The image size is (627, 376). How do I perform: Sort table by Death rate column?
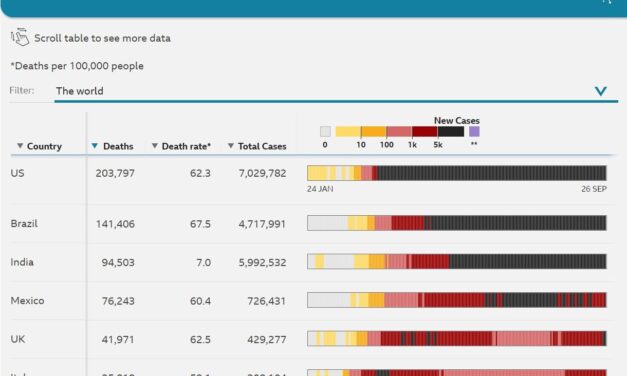181,146
